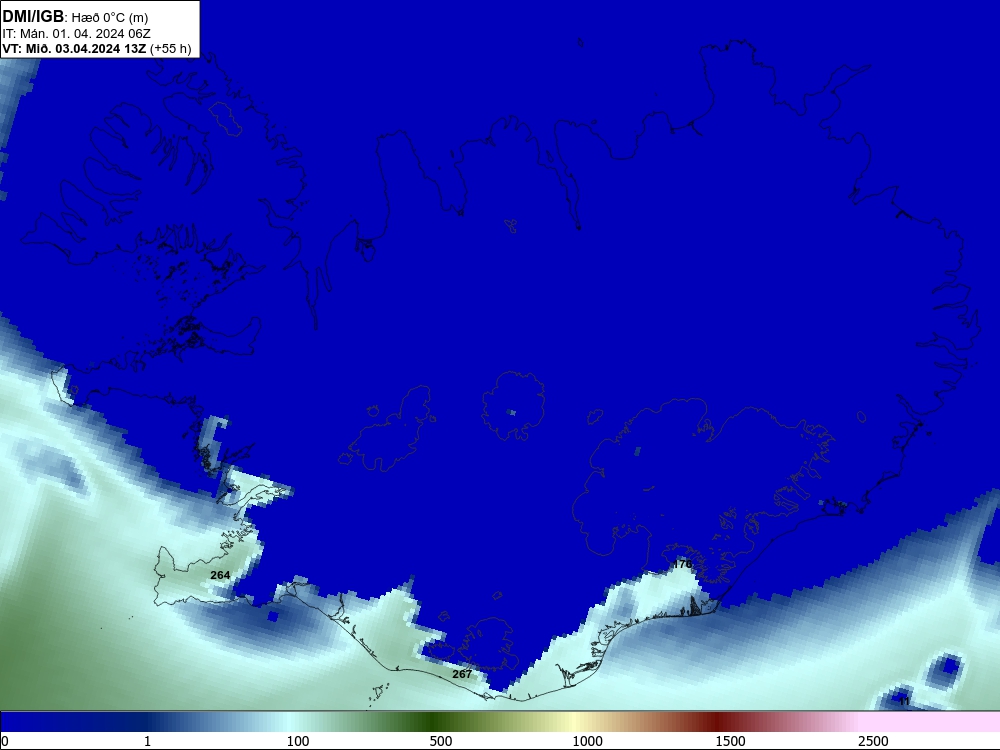This screenshot has height=750, width=1000.
Task: Click the legend tick label 100
Action: 298,741
